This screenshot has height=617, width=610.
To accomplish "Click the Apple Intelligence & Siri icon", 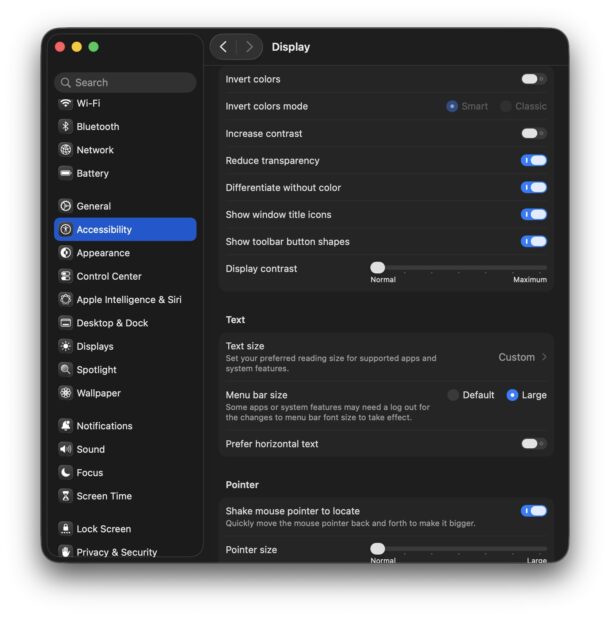I will [66, 299].
